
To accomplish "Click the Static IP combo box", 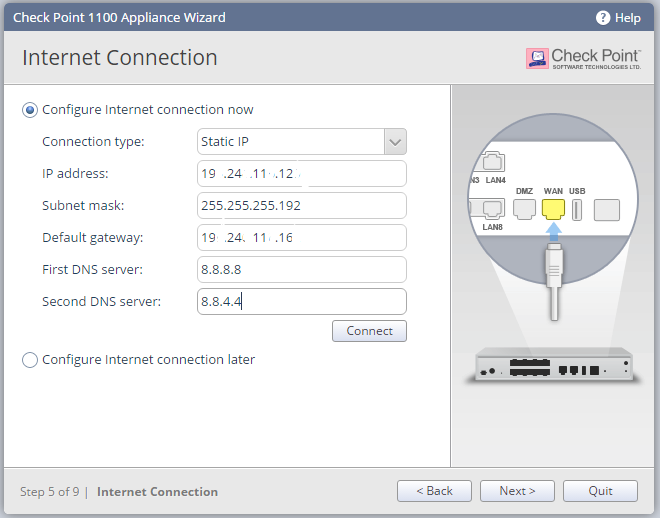I will click(302, 142).
